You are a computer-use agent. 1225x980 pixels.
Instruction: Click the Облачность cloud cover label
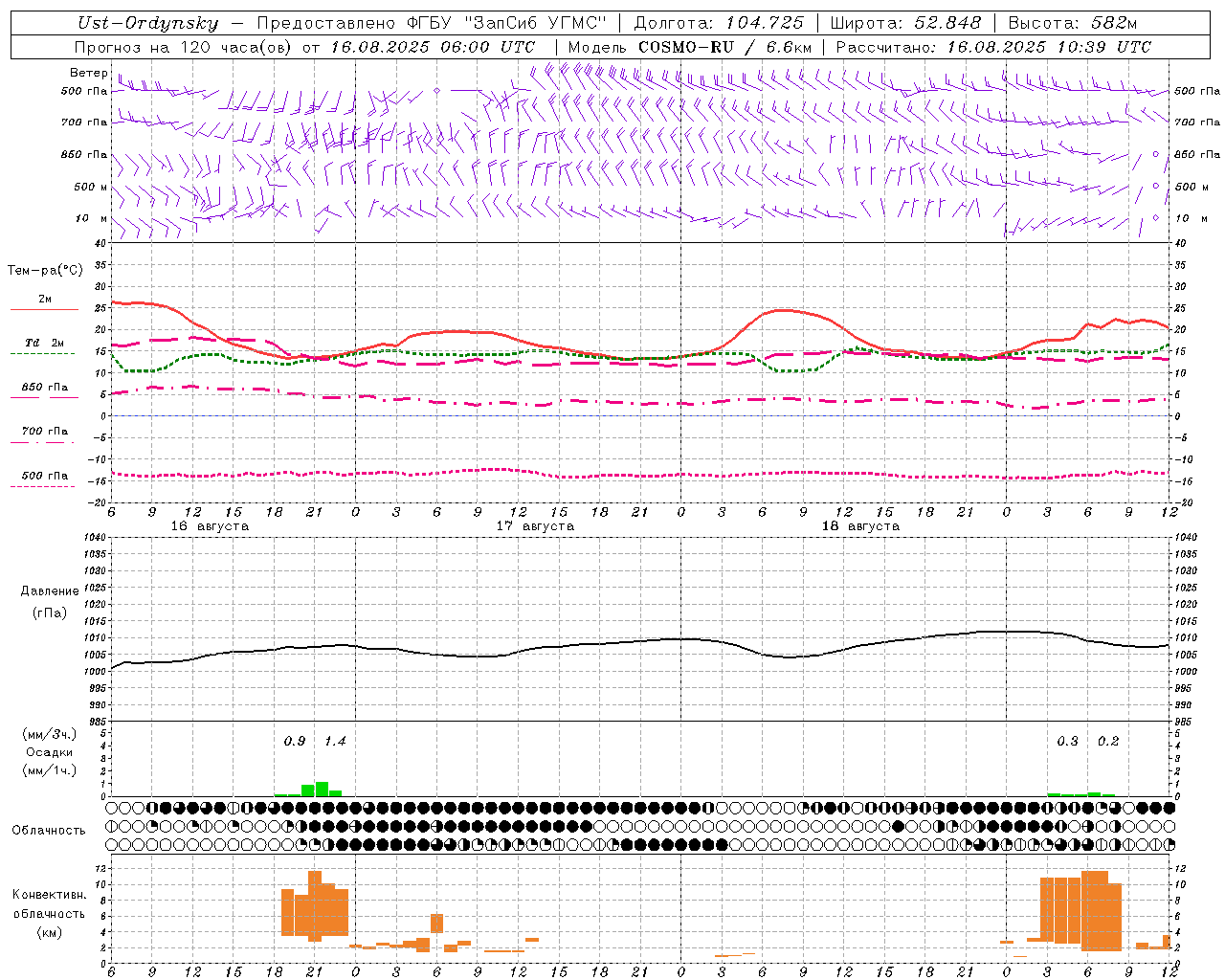pos(49,831)
